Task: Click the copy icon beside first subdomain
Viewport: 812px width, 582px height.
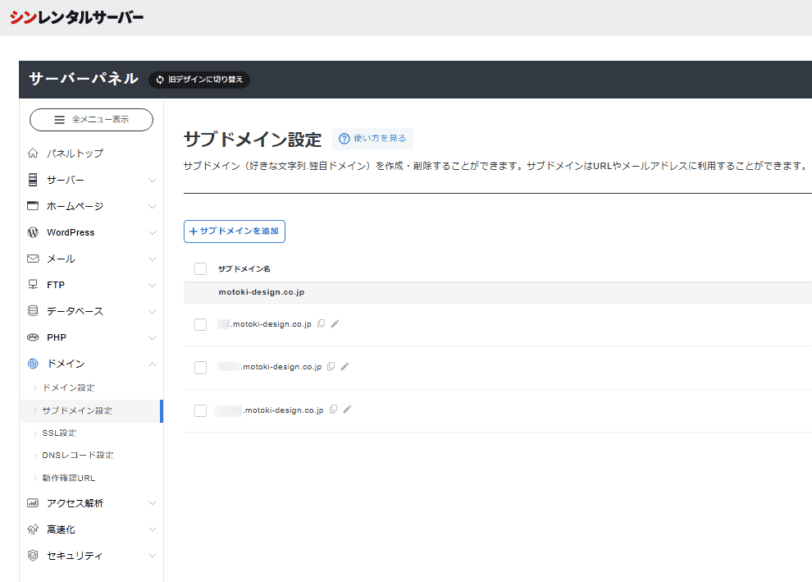Action: (x=322, y=324)
